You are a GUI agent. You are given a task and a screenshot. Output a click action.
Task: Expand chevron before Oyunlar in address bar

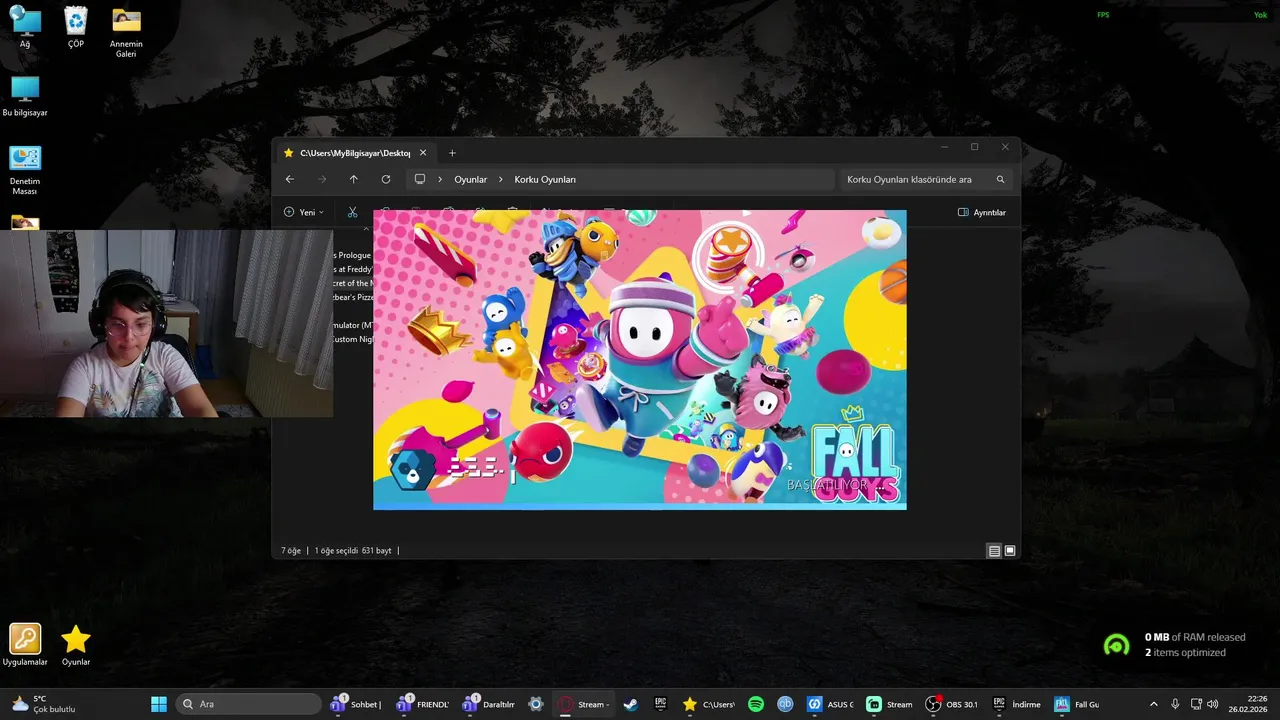440,179
